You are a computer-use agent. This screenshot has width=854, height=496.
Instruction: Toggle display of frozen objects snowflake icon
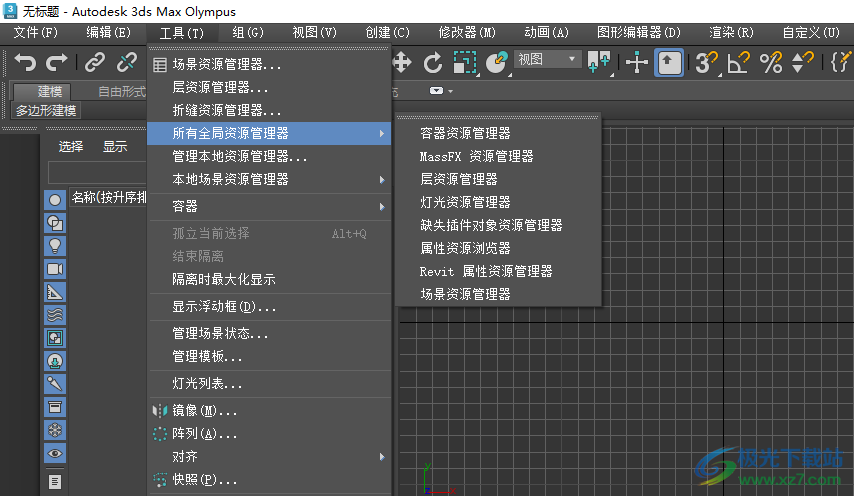tap(55, 430)
